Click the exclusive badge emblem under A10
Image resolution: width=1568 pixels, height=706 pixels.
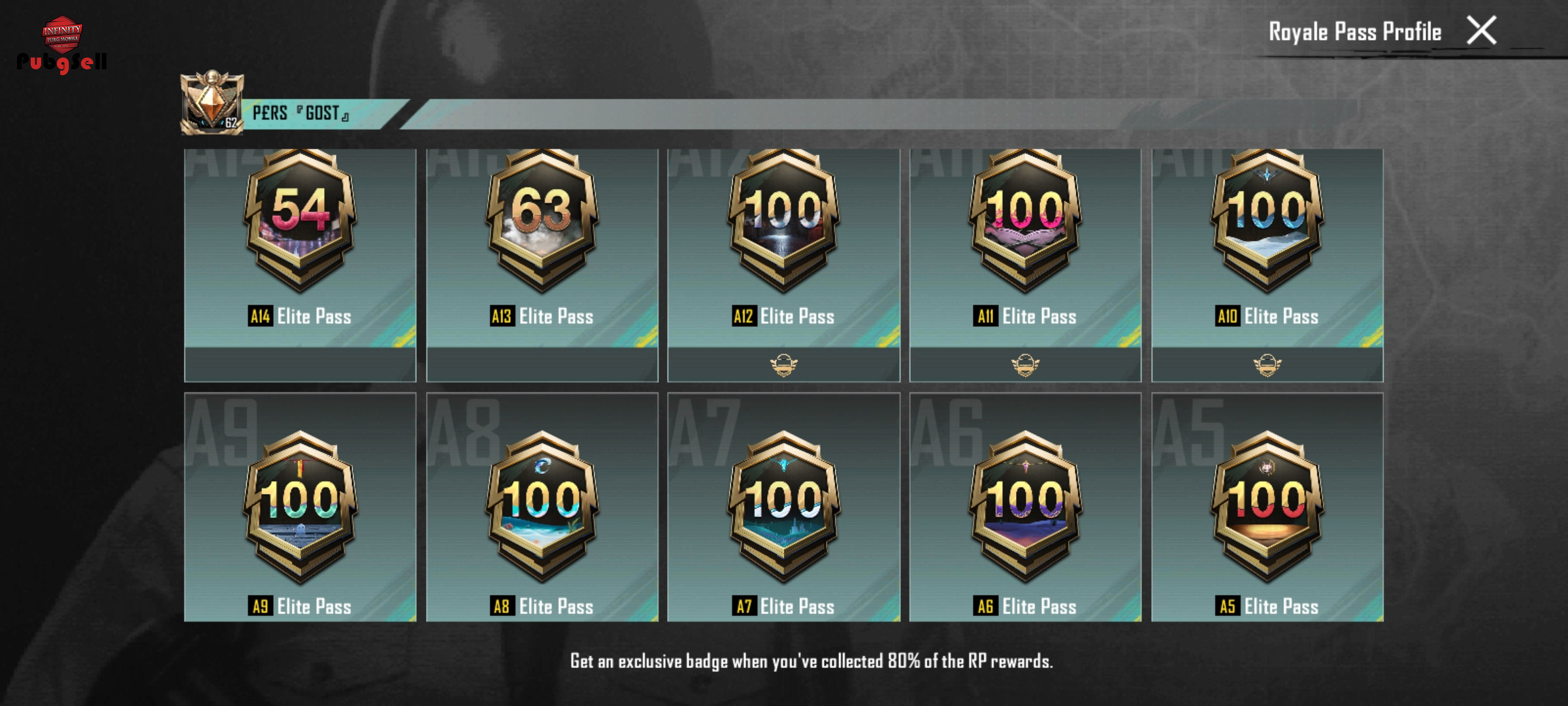tap(1267, 365)
